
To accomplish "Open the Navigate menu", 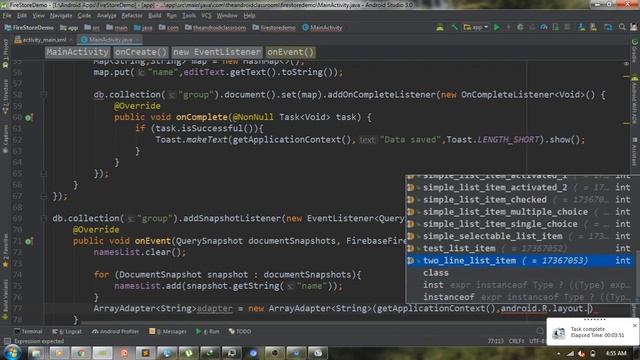I will pyautogui.click(x=61, y=16).
